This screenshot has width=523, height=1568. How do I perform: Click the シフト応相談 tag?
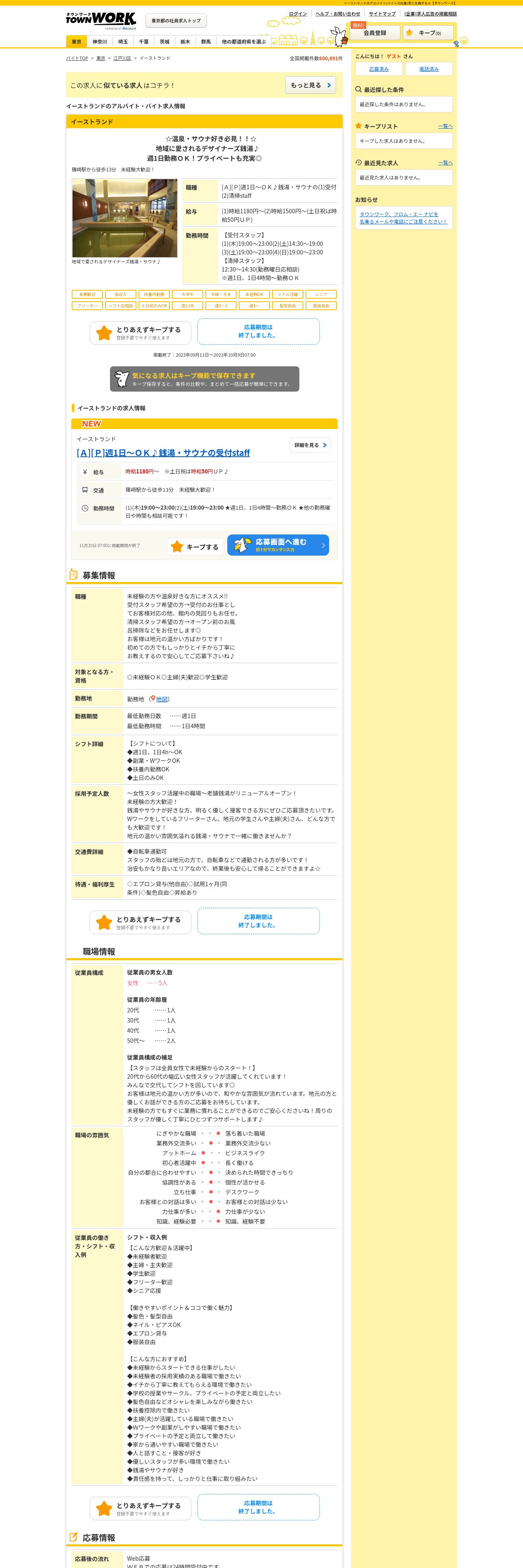121,306
